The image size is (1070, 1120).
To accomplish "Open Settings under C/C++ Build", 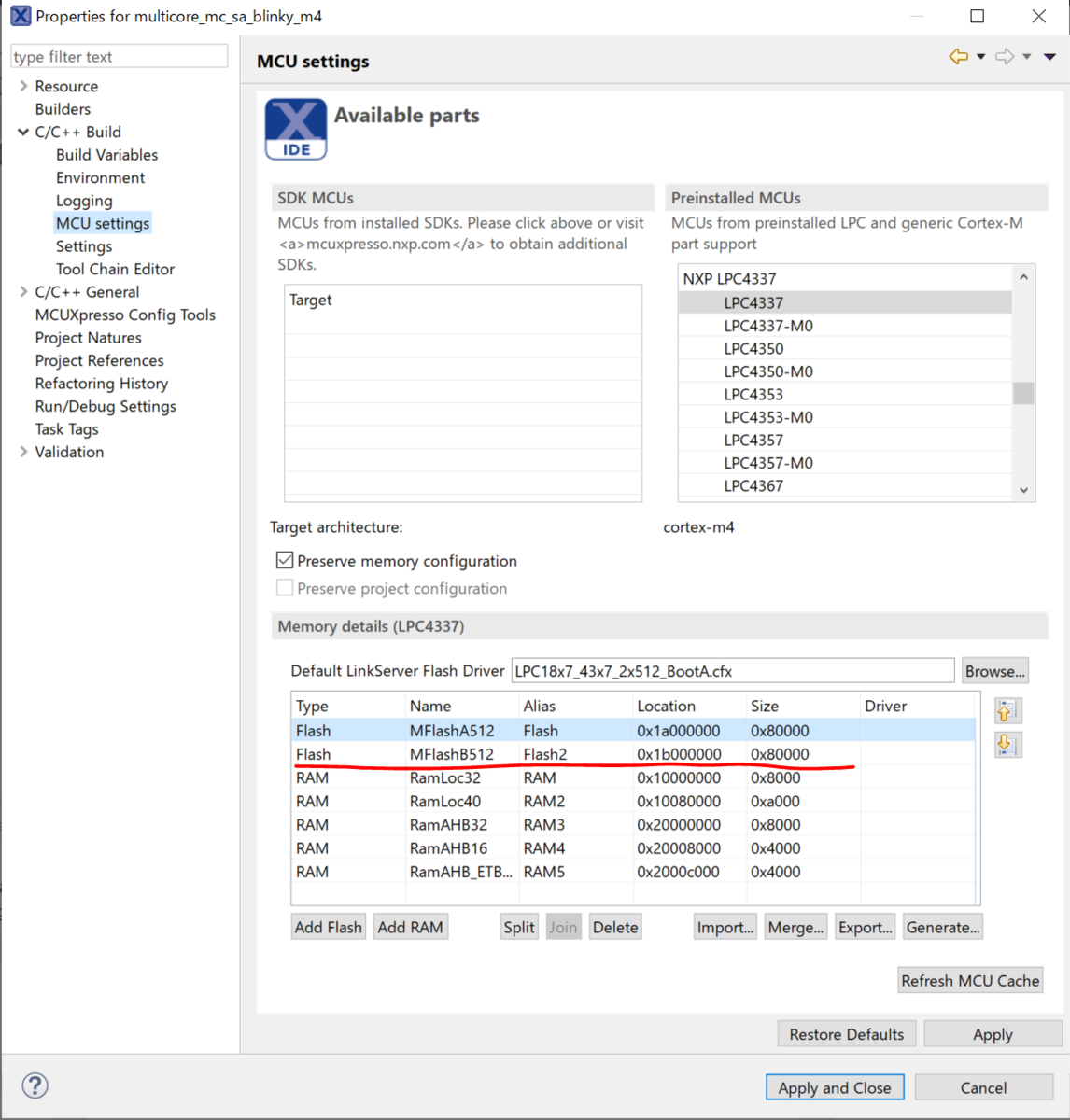I will tap(84, 246).
